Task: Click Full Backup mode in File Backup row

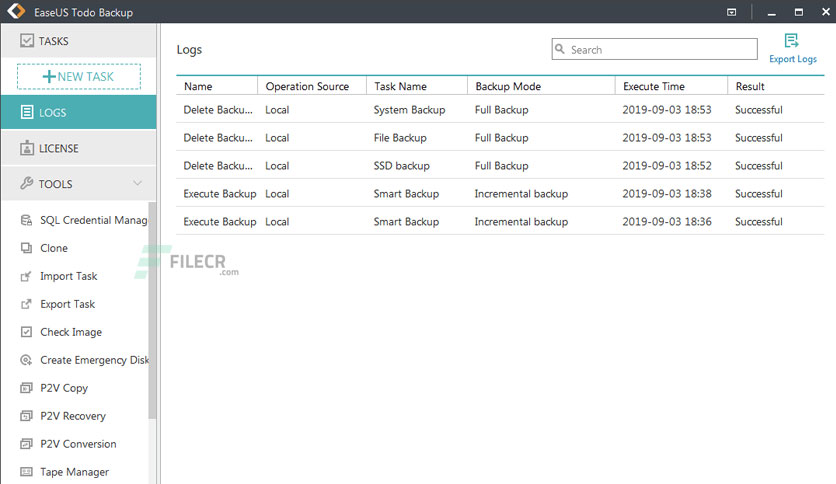Action: [502, 138]
